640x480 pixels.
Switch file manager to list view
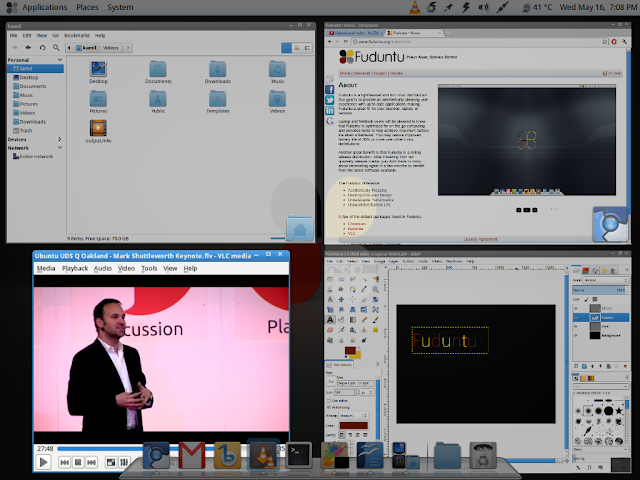pos(297,48)
